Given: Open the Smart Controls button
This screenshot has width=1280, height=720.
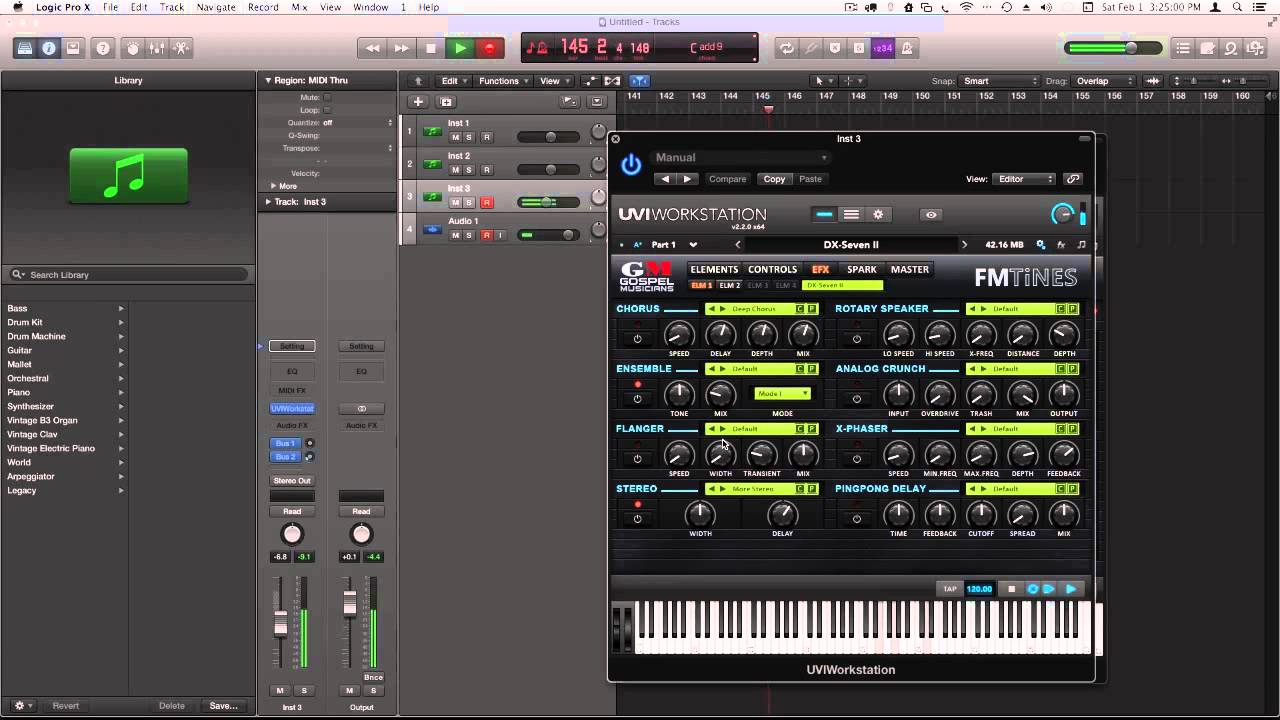Looking at the screenshot, I should (x=132, y=48).
